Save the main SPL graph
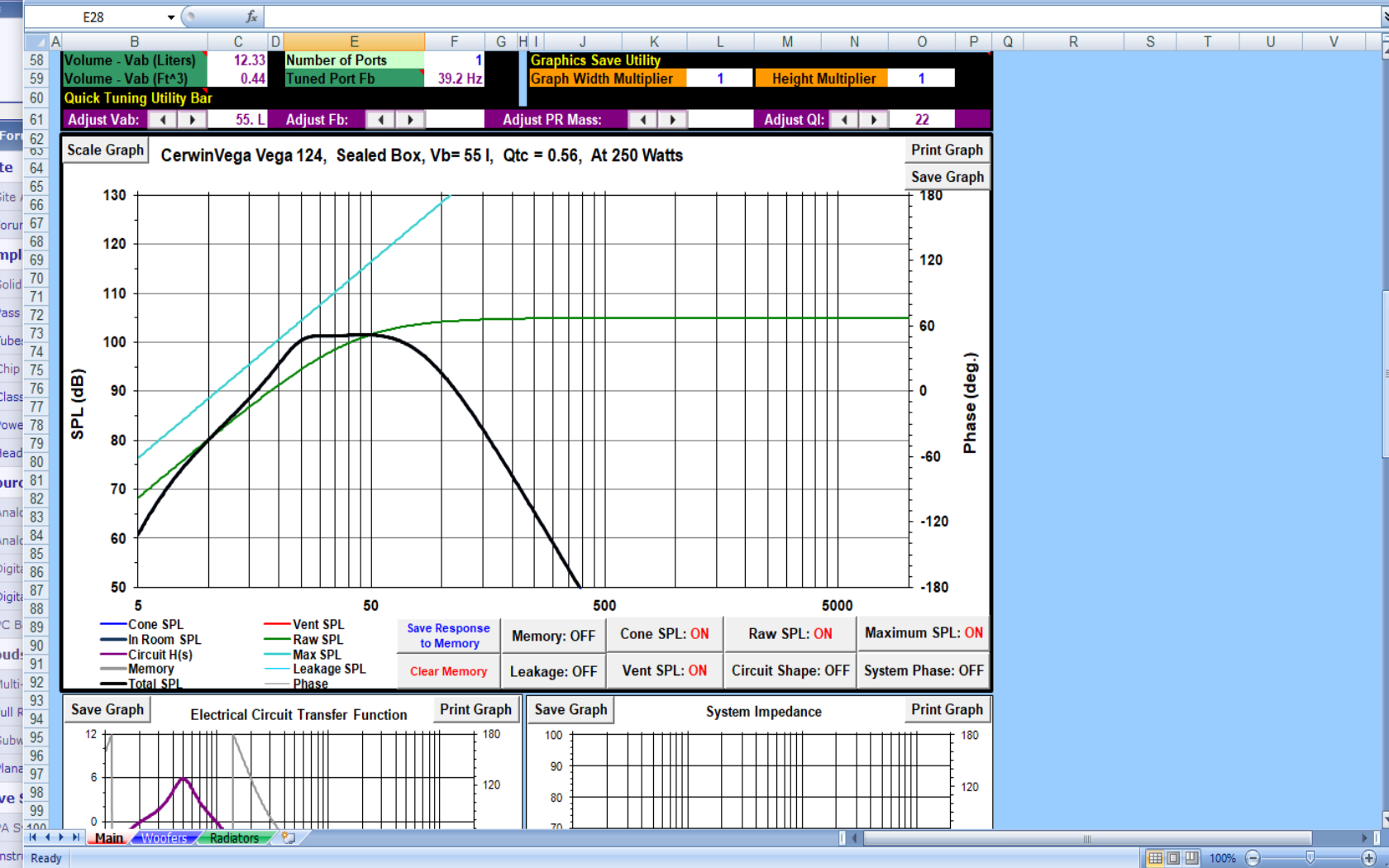 [x=947, y=177]
